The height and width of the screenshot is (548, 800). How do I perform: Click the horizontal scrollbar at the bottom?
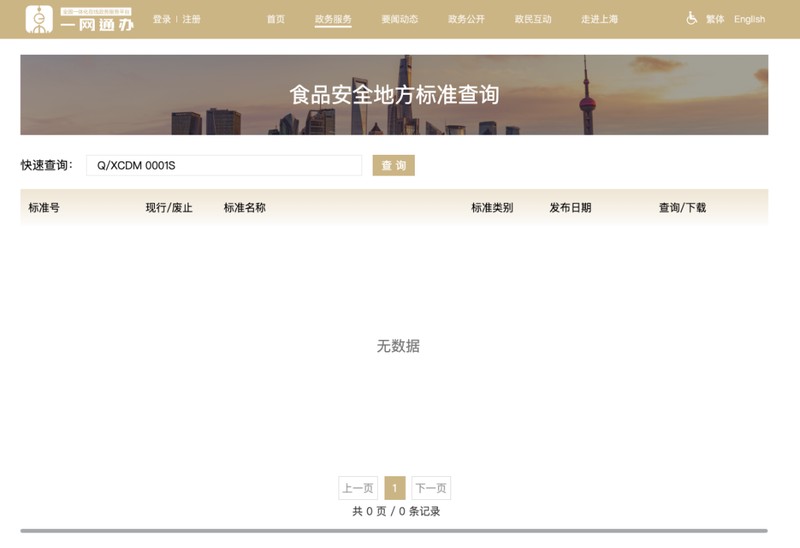click(x=394, y=531)
